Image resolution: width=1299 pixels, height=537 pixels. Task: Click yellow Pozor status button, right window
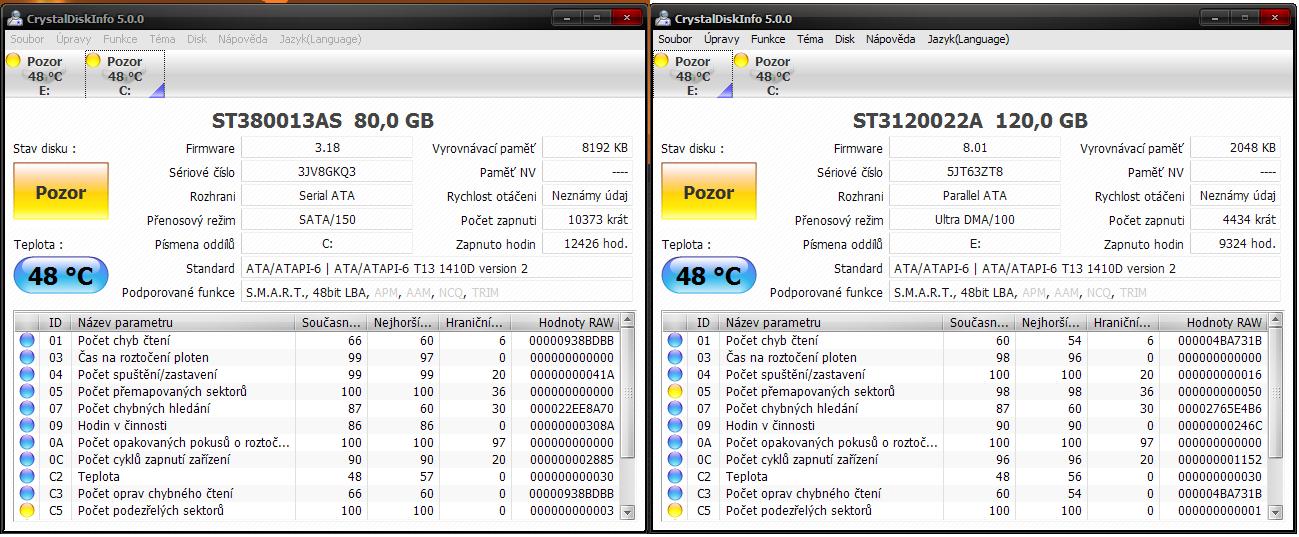pyautogui.click(x=709, y=192)
